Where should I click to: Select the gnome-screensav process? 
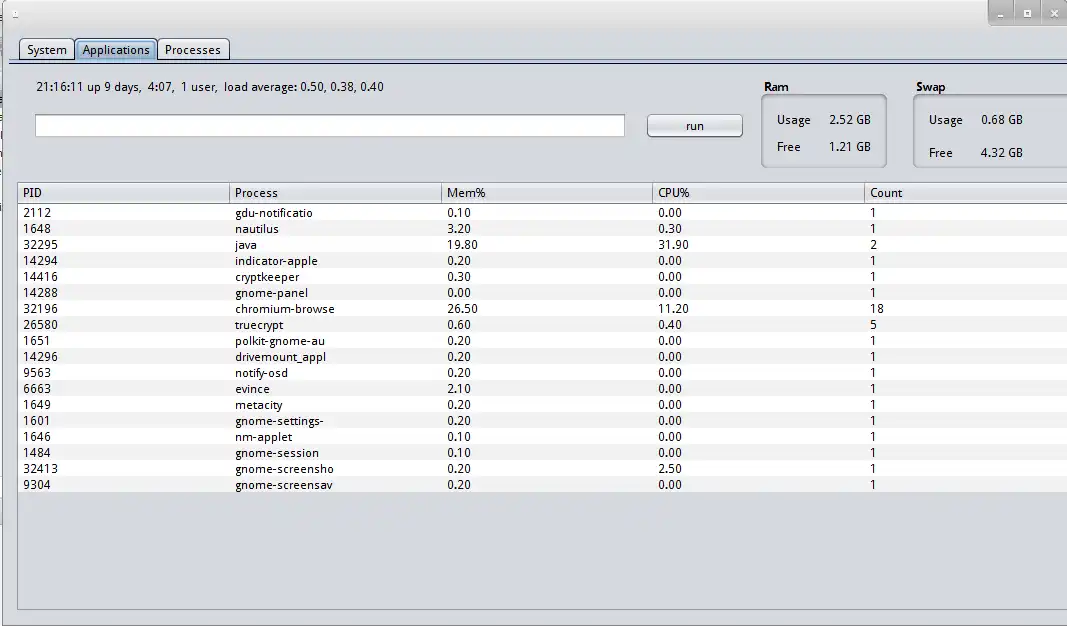[284, 484]
